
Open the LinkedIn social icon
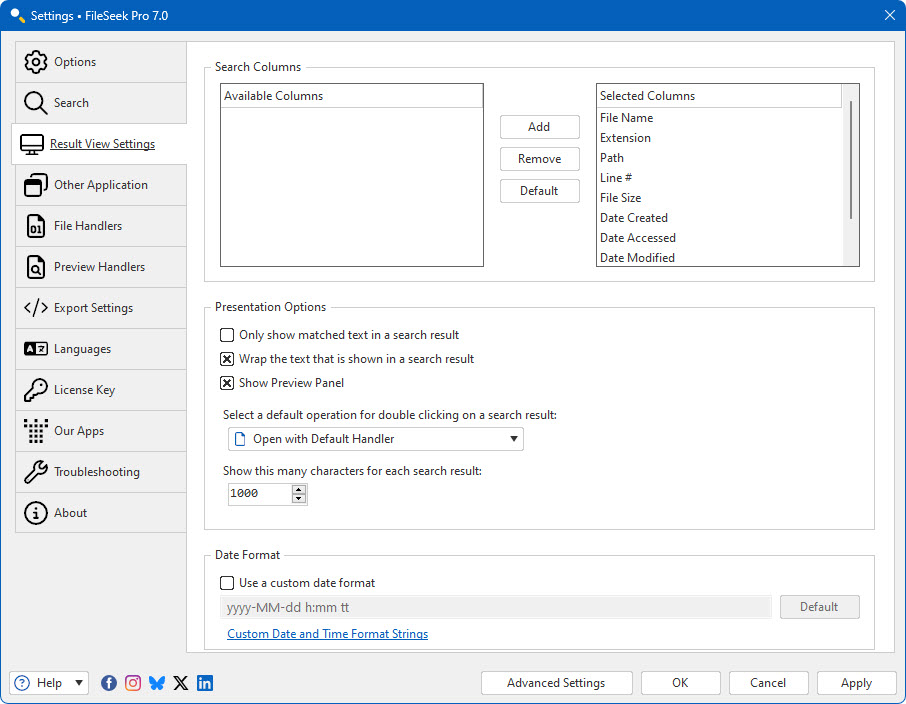[205, 683]
